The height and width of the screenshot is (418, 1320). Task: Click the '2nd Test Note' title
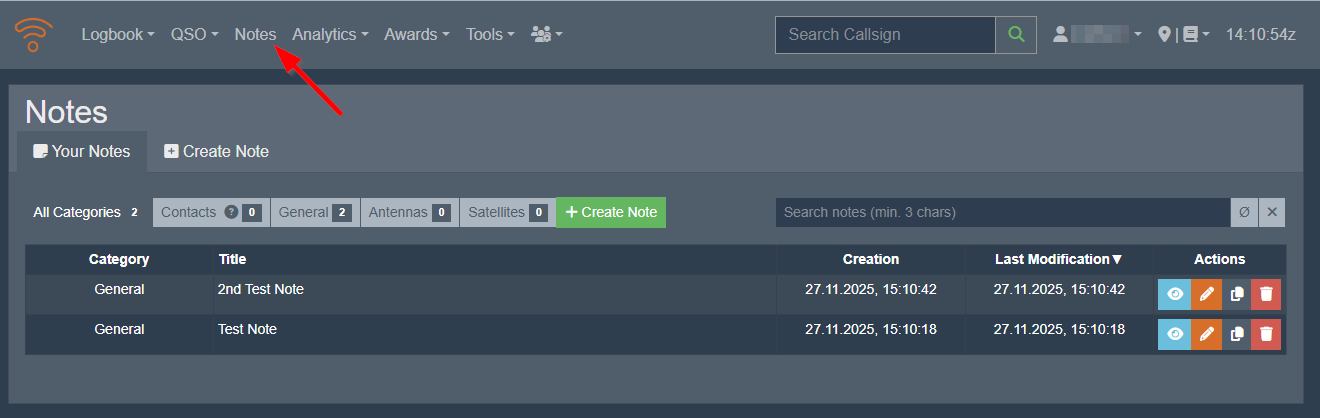(x=261, y=289)
